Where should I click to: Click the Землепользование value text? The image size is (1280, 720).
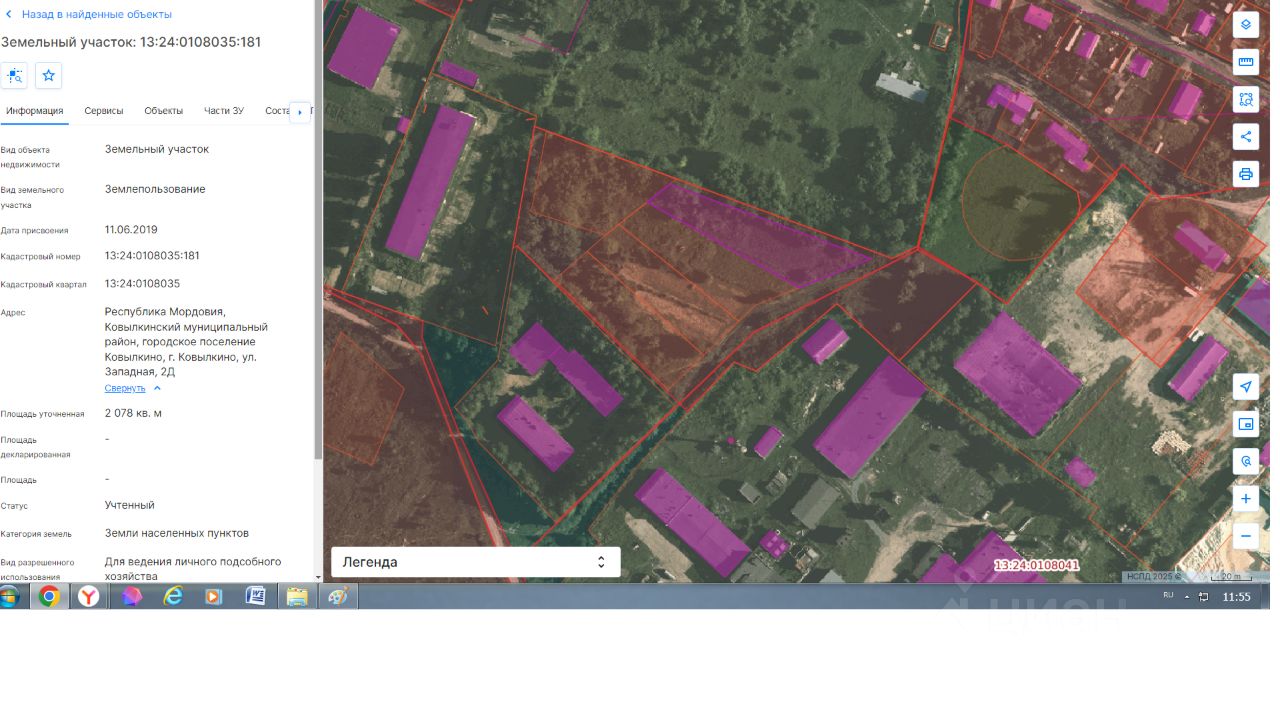[155, 189]
